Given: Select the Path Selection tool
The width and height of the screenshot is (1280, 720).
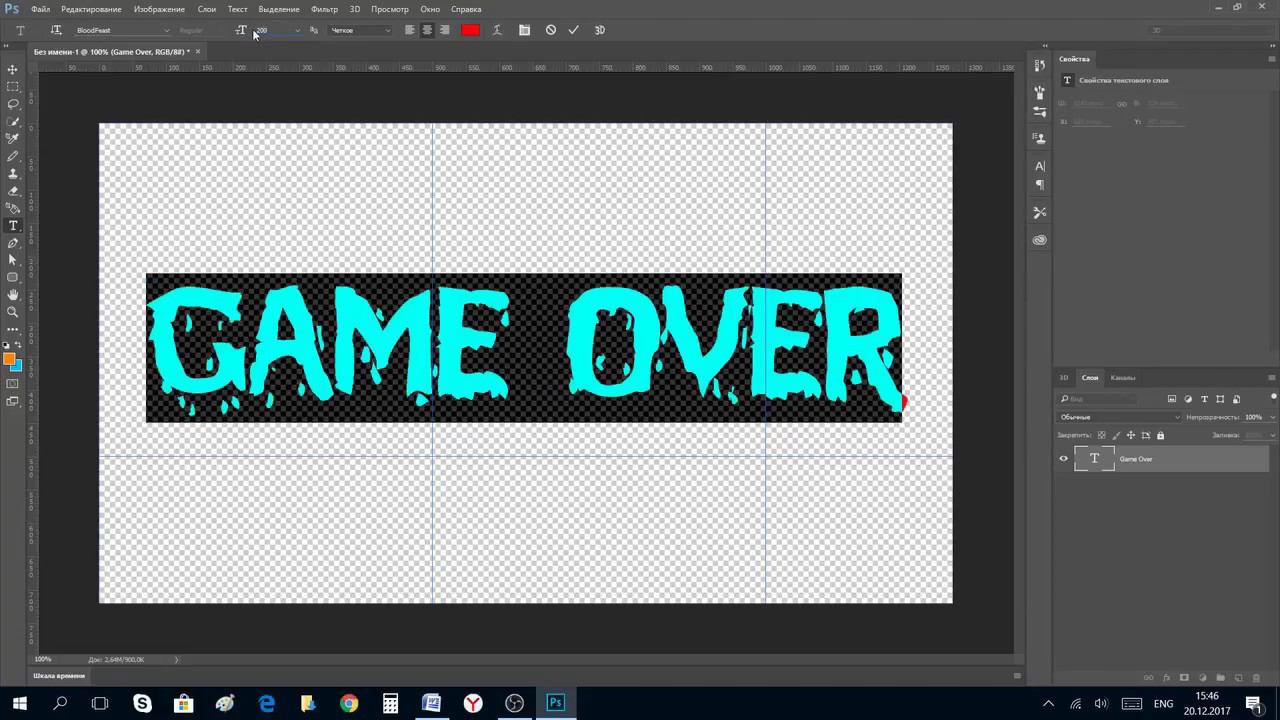Looking at the screenshot, I should tap(13, 260).
